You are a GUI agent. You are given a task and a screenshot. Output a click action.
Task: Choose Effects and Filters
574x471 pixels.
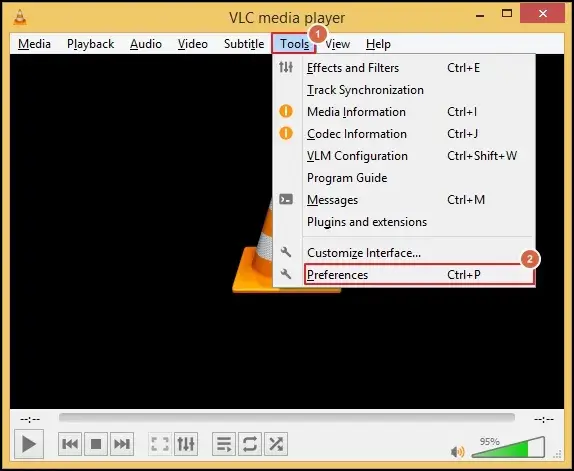pos(404,68)
